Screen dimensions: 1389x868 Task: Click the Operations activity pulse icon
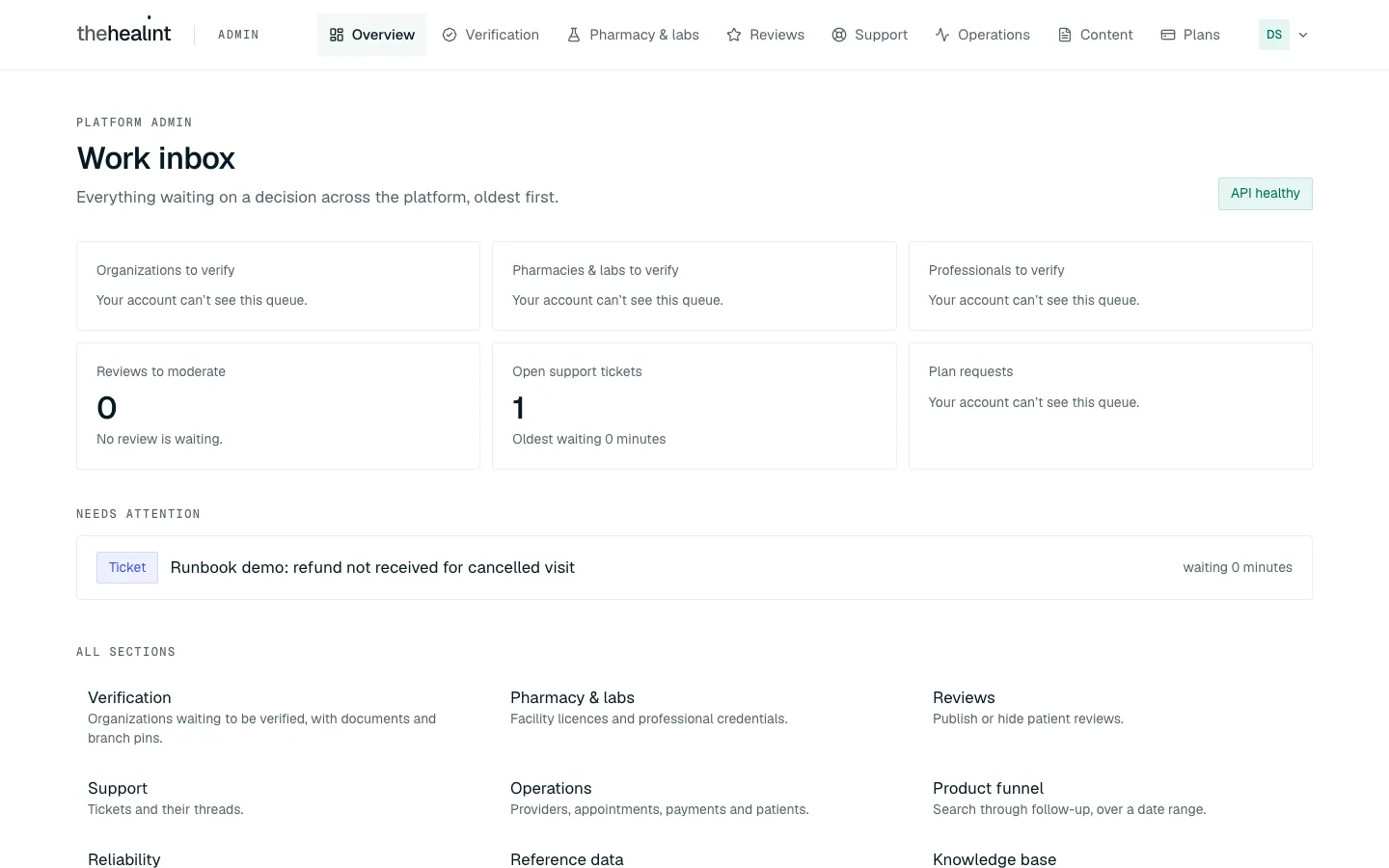click(x=942, y=35)
